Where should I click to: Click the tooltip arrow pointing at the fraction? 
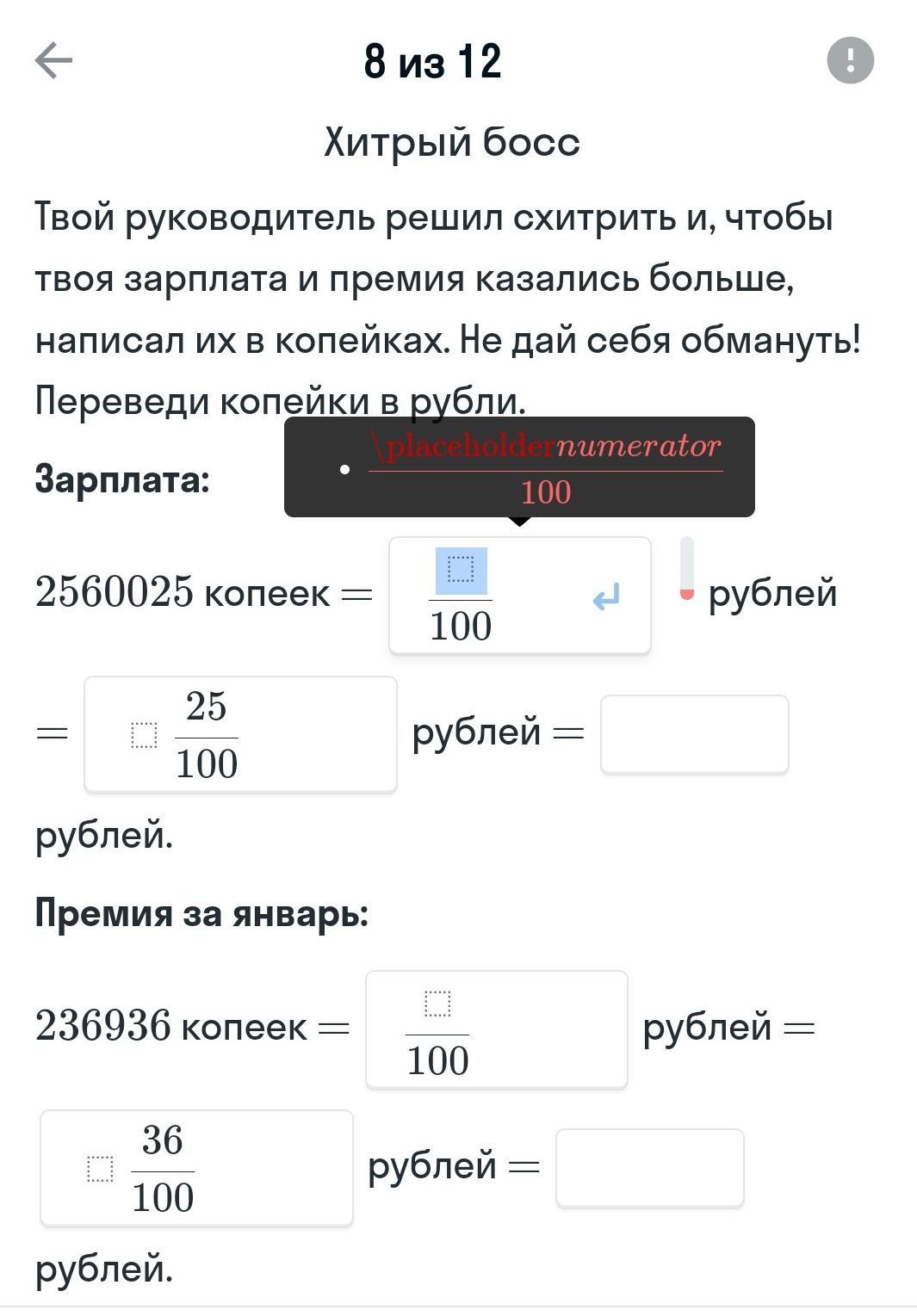coord(519,520)
